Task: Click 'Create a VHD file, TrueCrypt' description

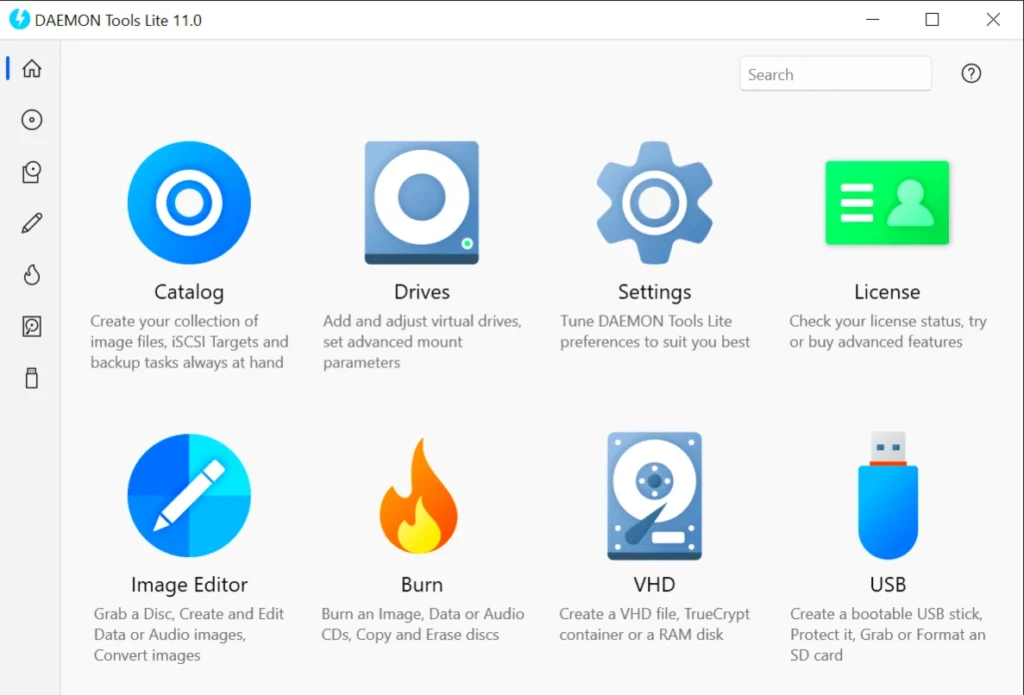Action: [654, 624]
